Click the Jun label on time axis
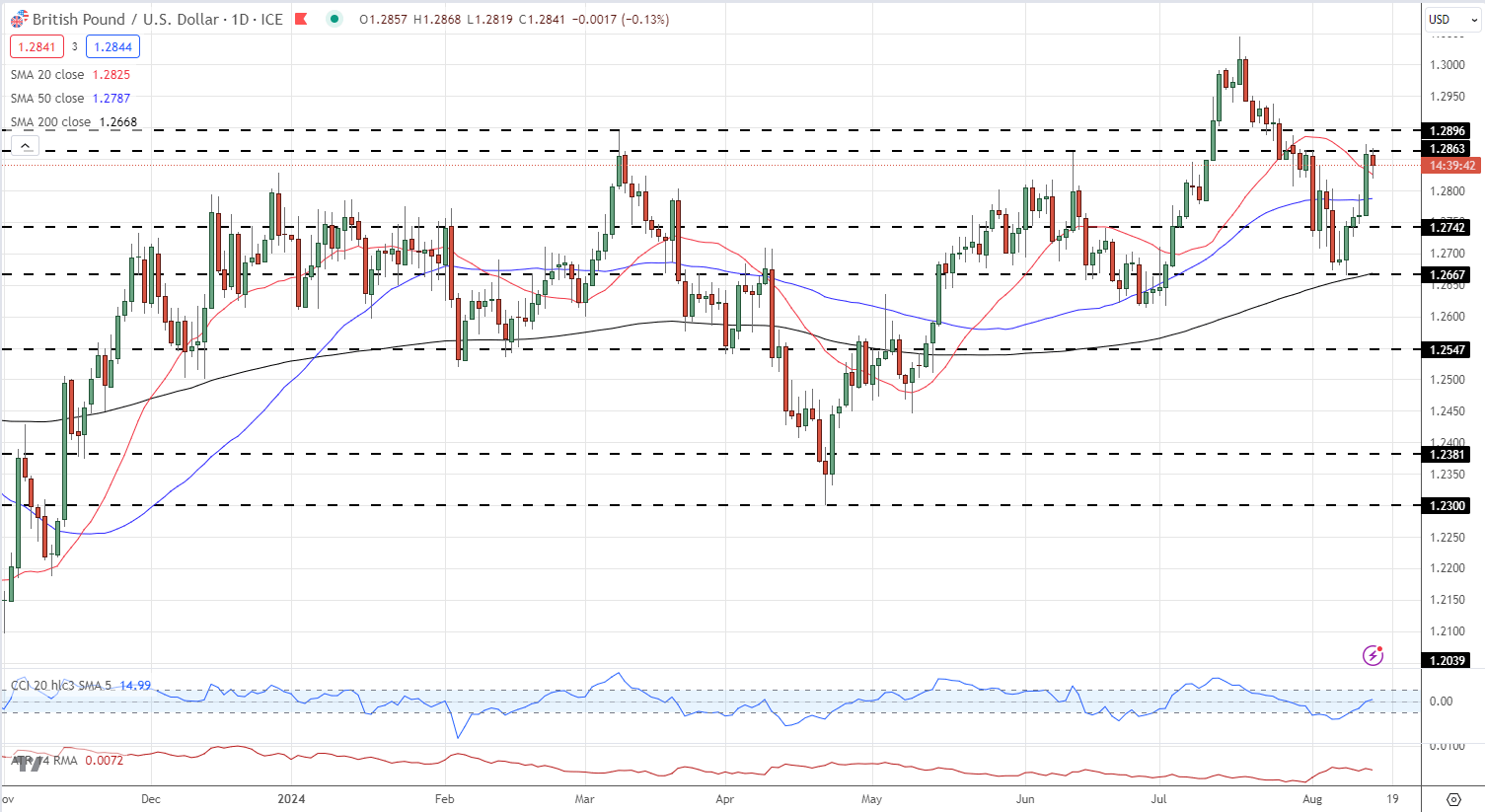The width and height of the screenshot is (1485, 812). coord(1026,798)
